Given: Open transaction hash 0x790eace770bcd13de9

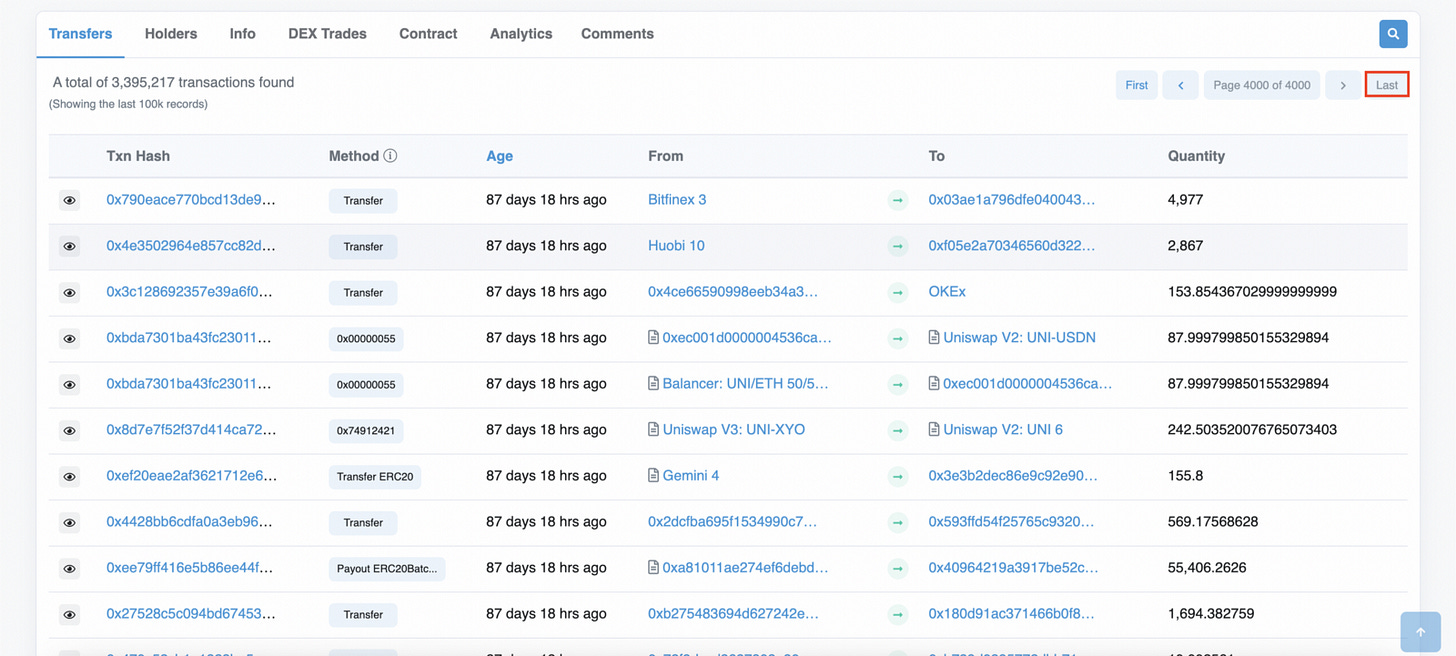Looking at the screenshot, I should coord(191,200).
